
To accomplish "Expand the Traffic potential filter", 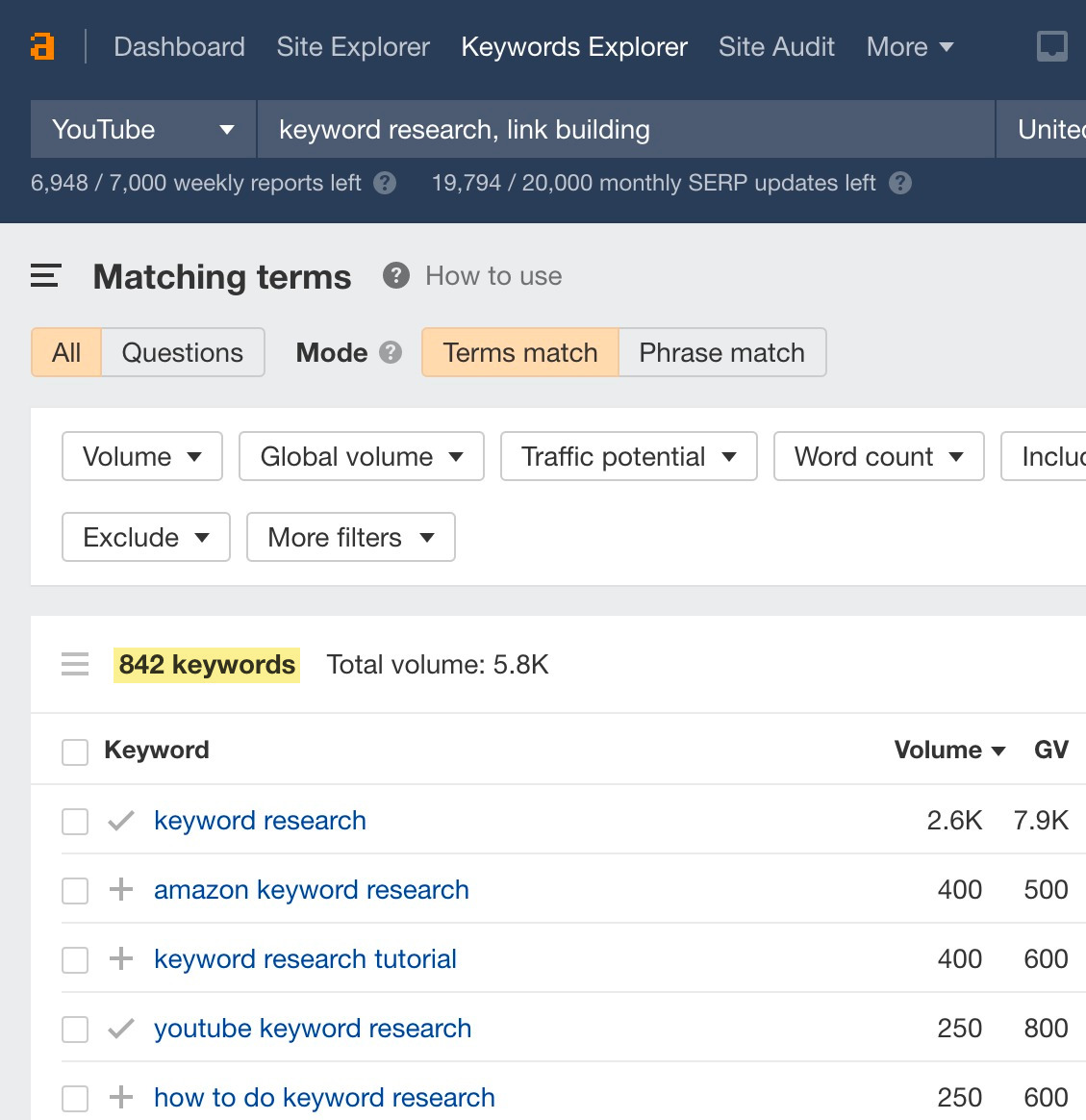I will point(628,457).
